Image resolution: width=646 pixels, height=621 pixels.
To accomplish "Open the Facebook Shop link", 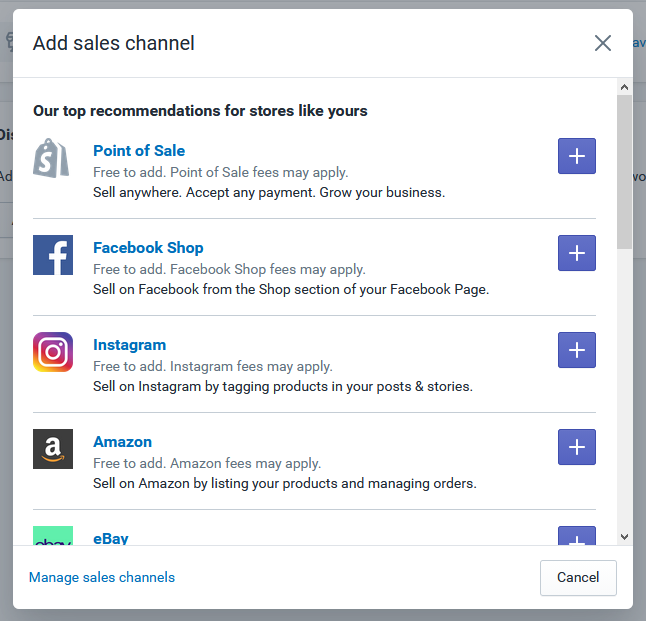I will click(x=148, y=248).
